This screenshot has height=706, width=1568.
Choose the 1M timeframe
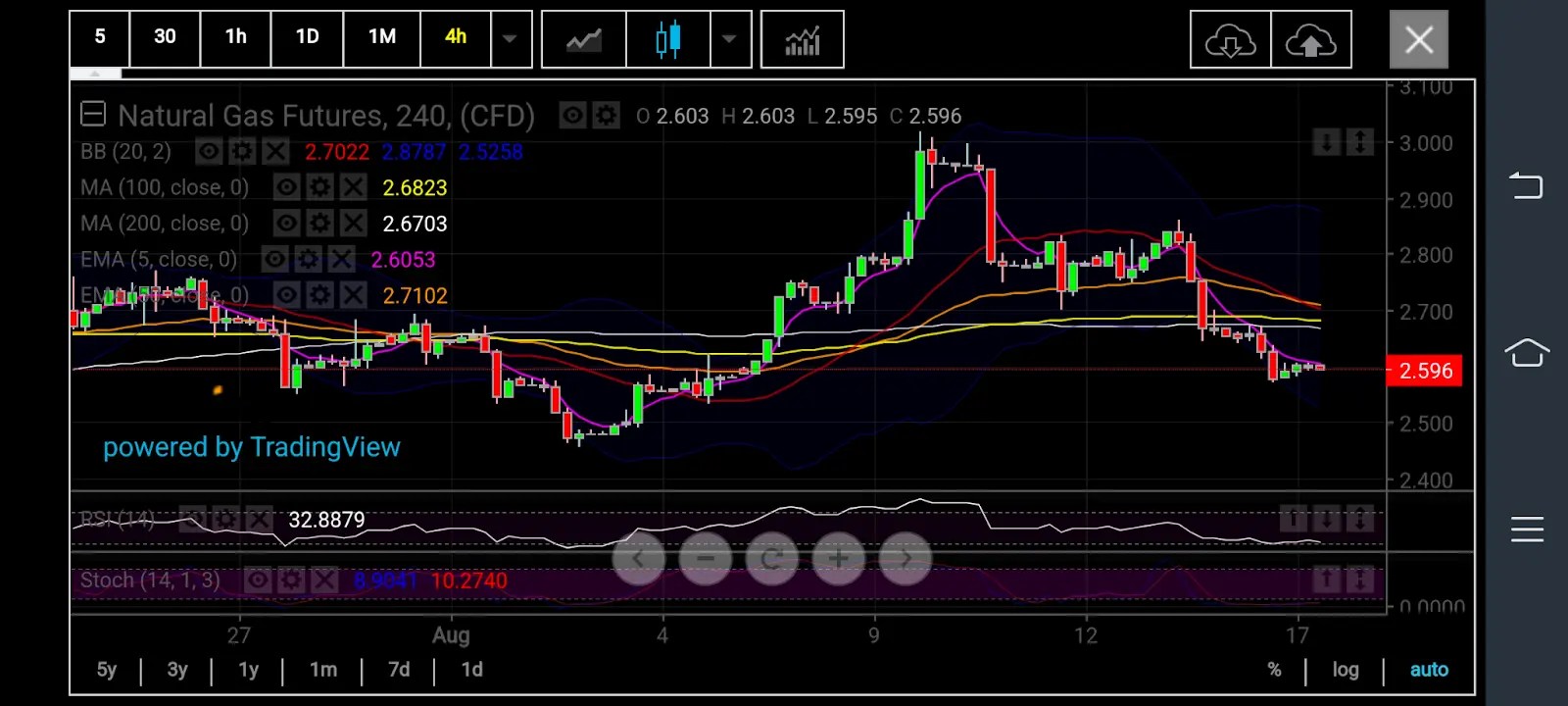pos(382,38)
